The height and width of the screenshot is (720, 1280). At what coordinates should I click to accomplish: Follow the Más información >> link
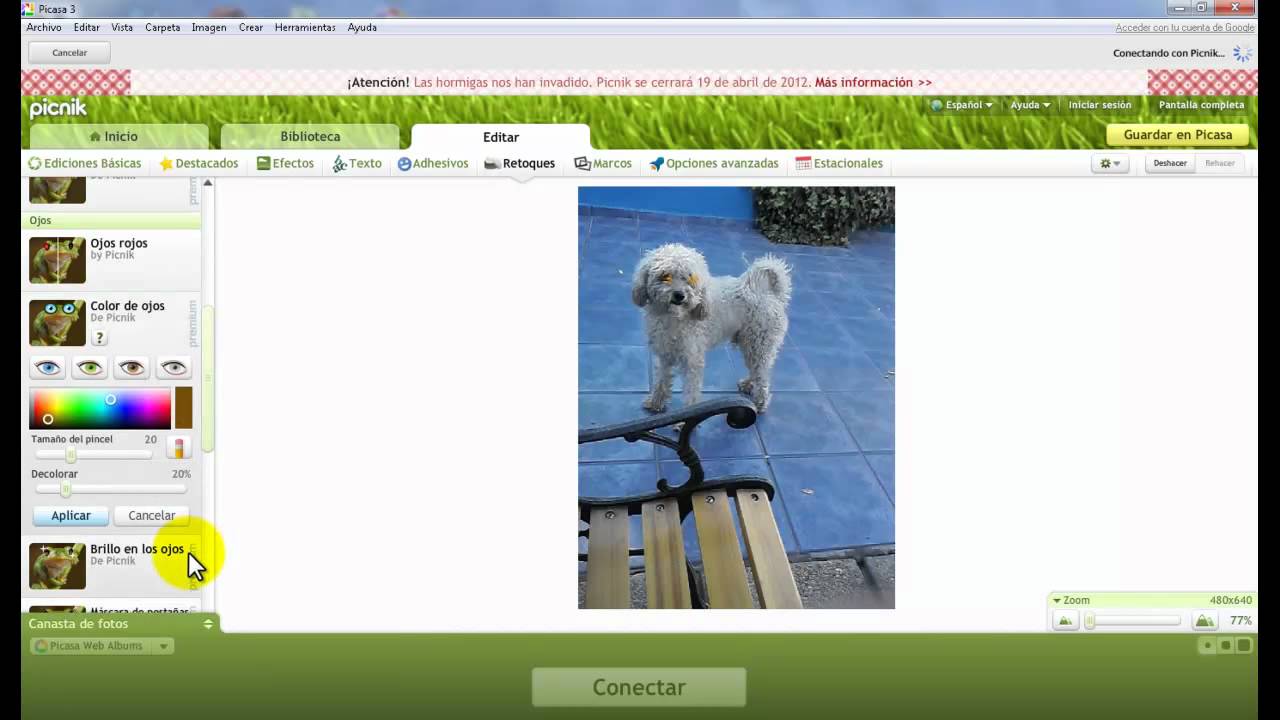(873, 83)
